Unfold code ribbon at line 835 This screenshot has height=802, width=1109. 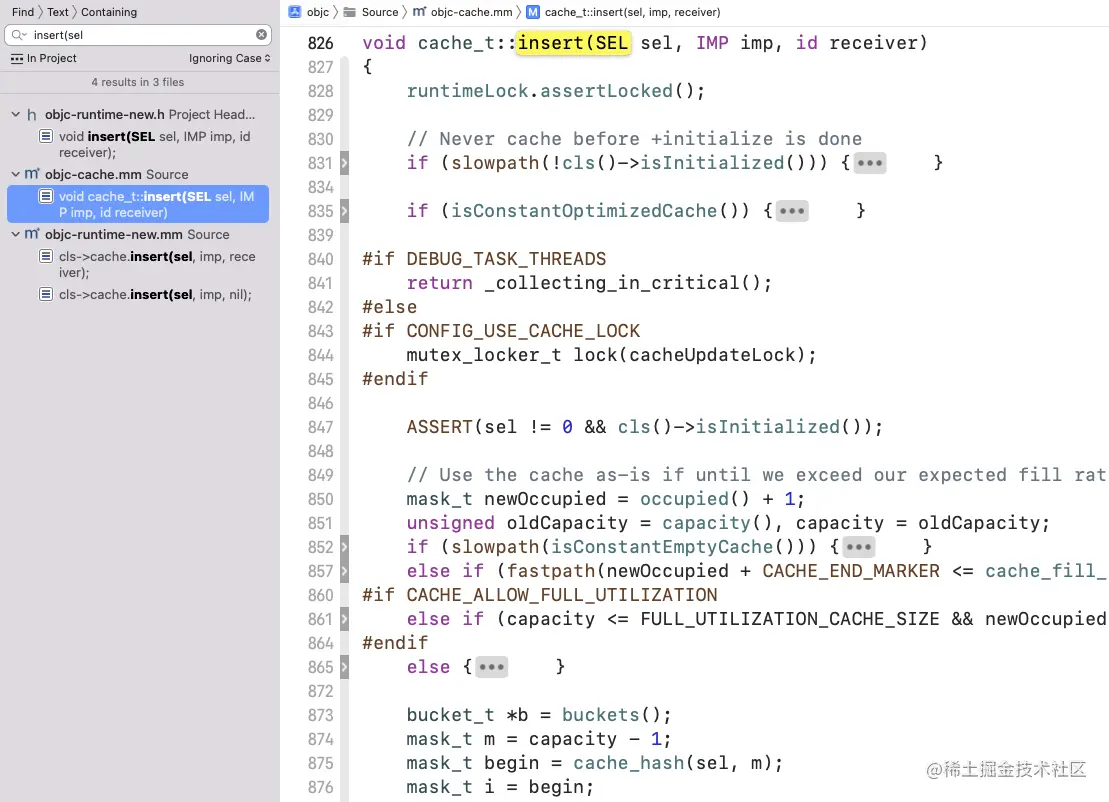[x=344, y=211]
